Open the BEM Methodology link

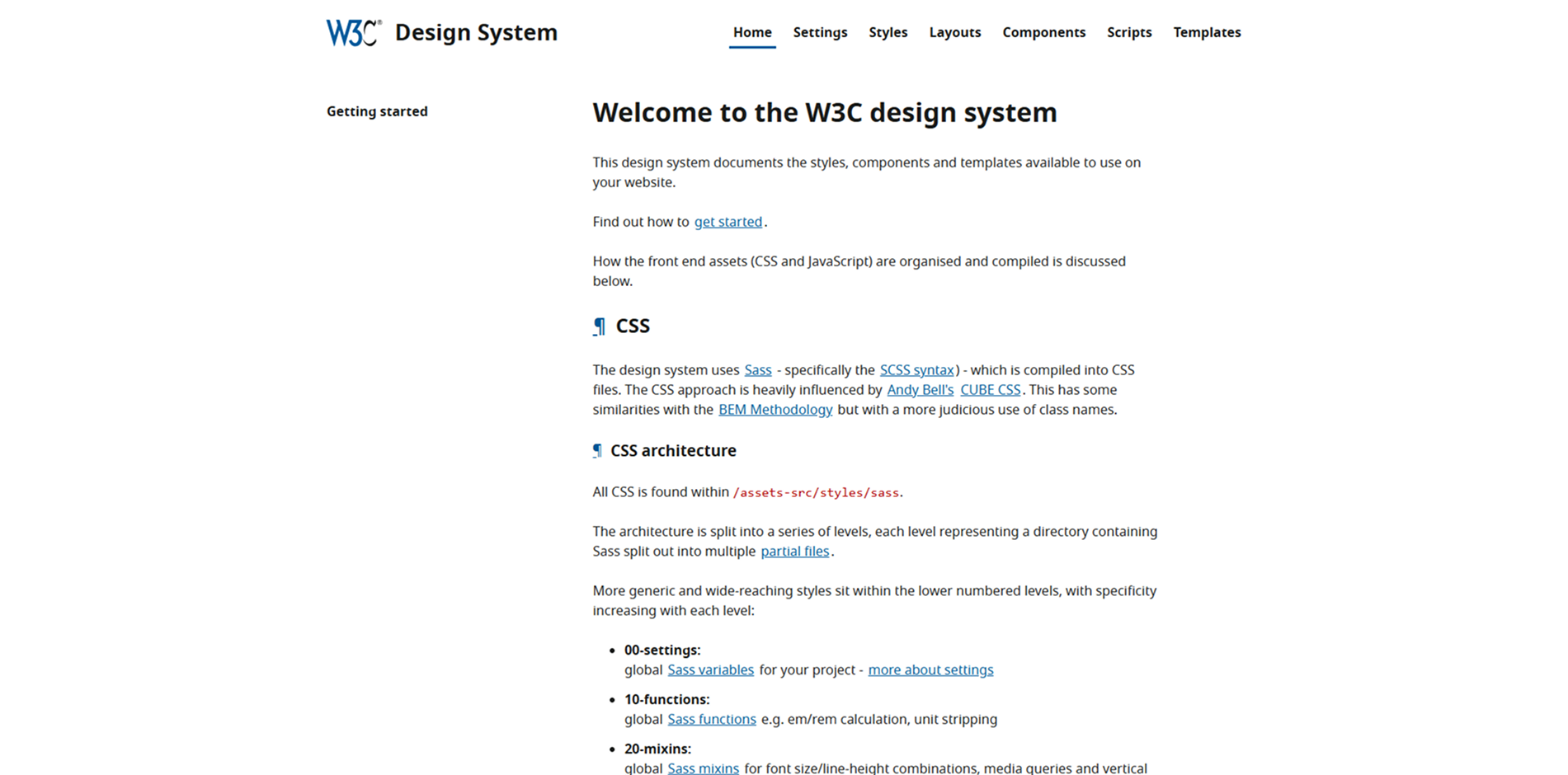tap(775, 410)
